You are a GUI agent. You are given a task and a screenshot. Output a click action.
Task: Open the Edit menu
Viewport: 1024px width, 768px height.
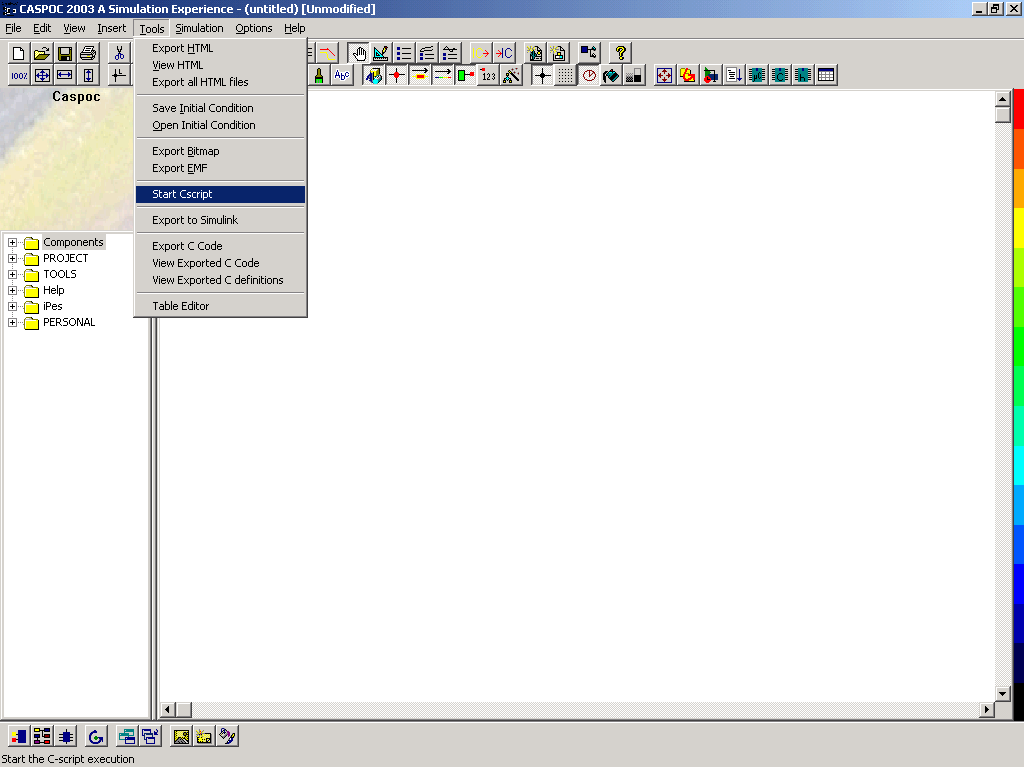pos(42,28)
